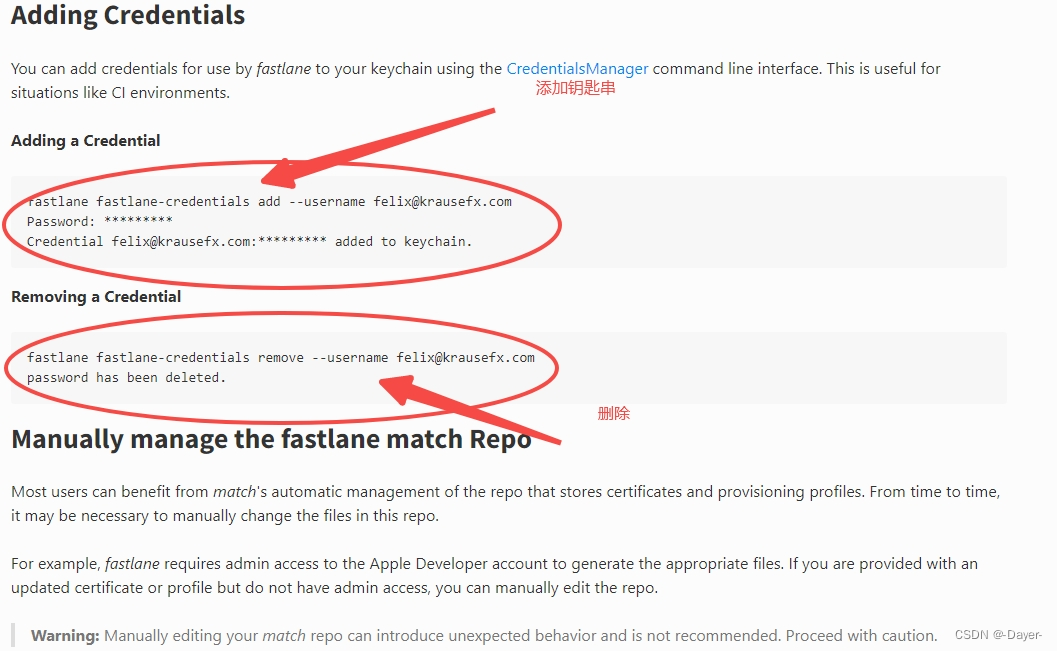1057x651 pixels.
Task: Click the Removing a Credential subheading
Action: [95, 296]
